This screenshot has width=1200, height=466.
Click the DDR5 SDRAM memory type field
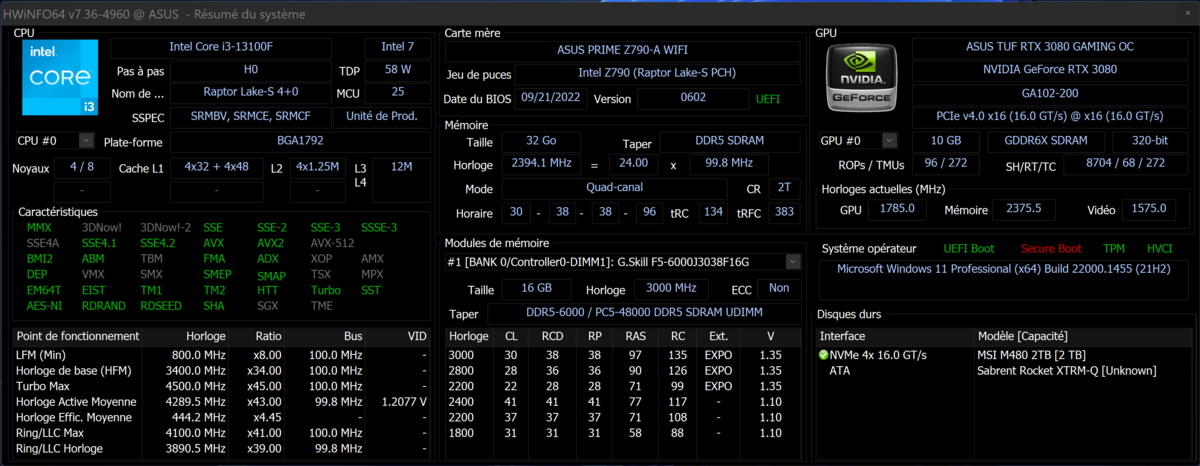click(x=730, y=141)
